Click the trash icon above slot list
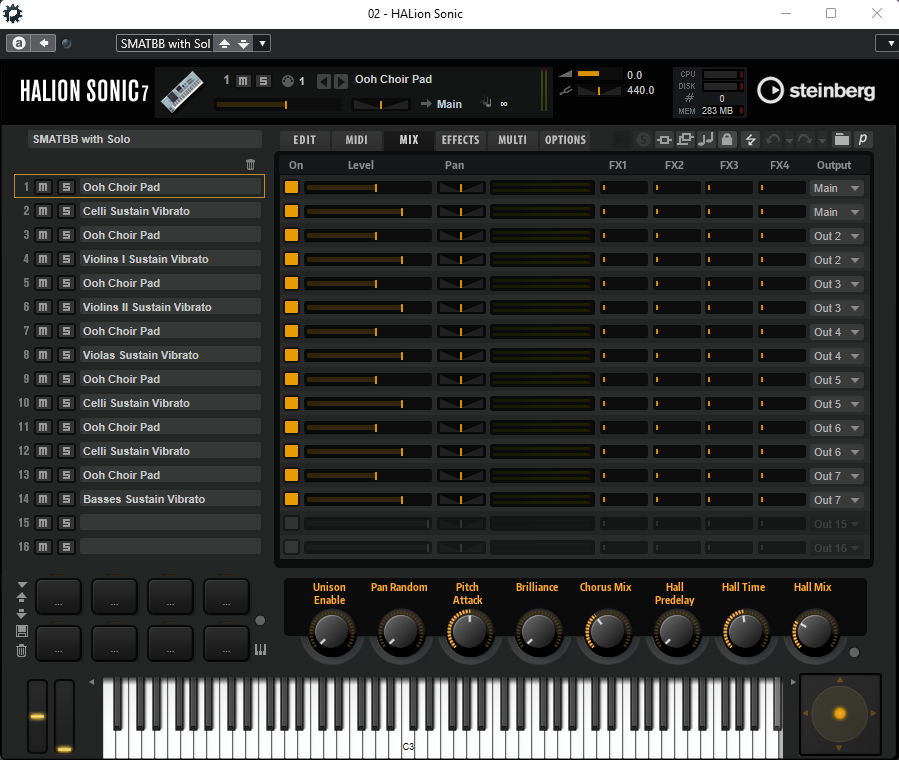 (251, 164)
